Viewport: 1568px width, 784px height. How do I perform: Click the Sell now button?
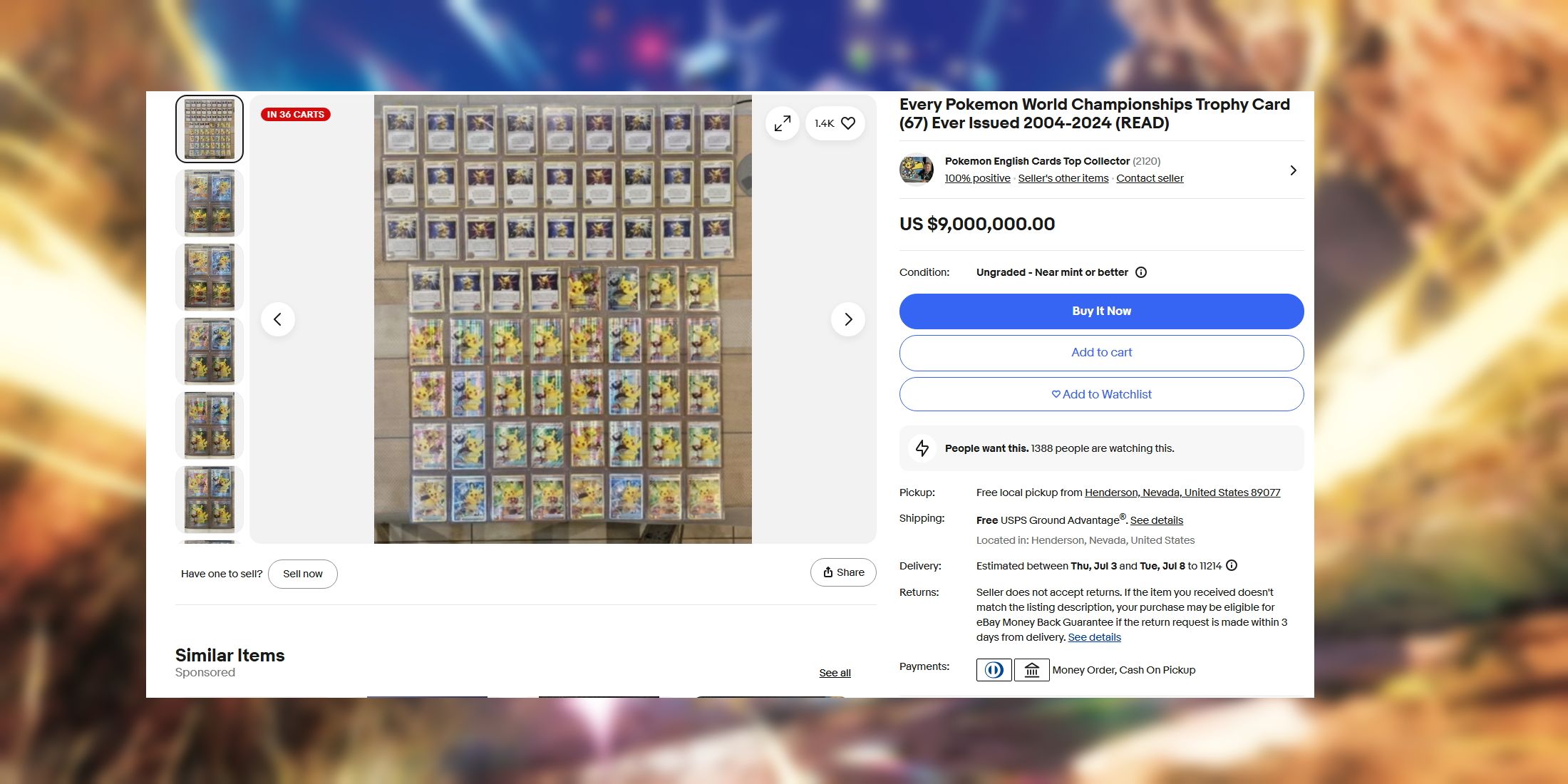click(303, 574)
